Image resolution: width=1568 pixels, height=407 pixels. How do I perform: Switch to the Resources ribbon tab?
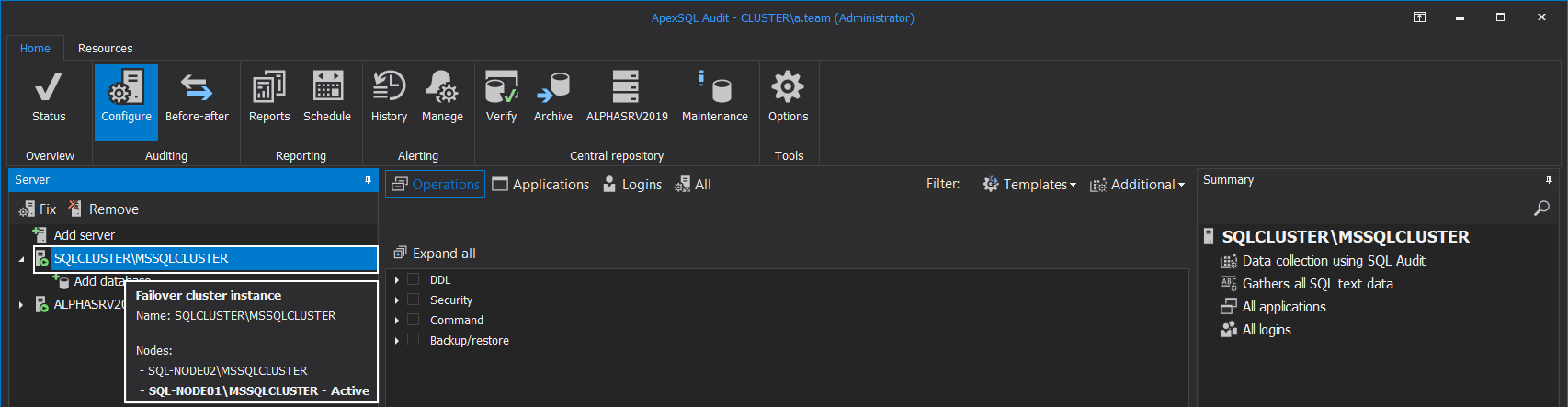pos(105,48)
